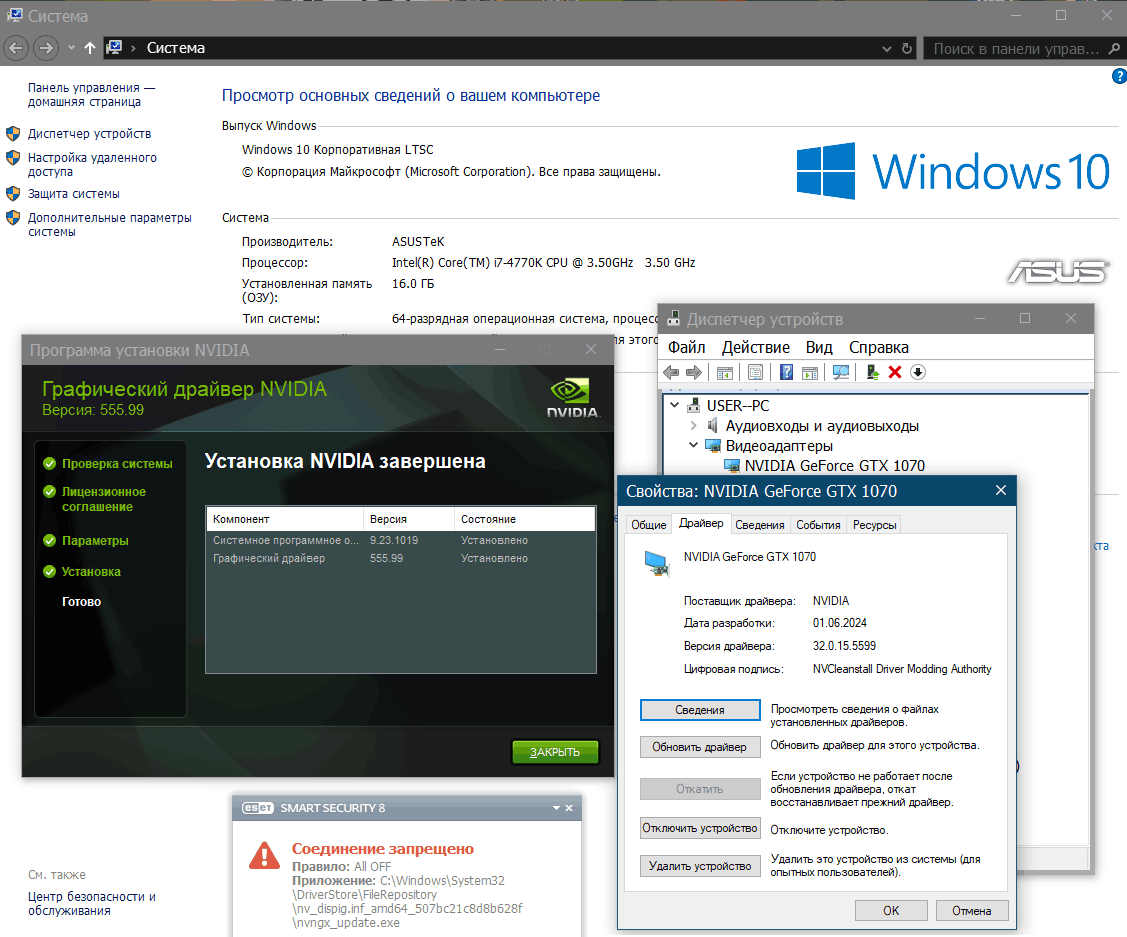Scan for hardware changes in Device Manager

840,372
